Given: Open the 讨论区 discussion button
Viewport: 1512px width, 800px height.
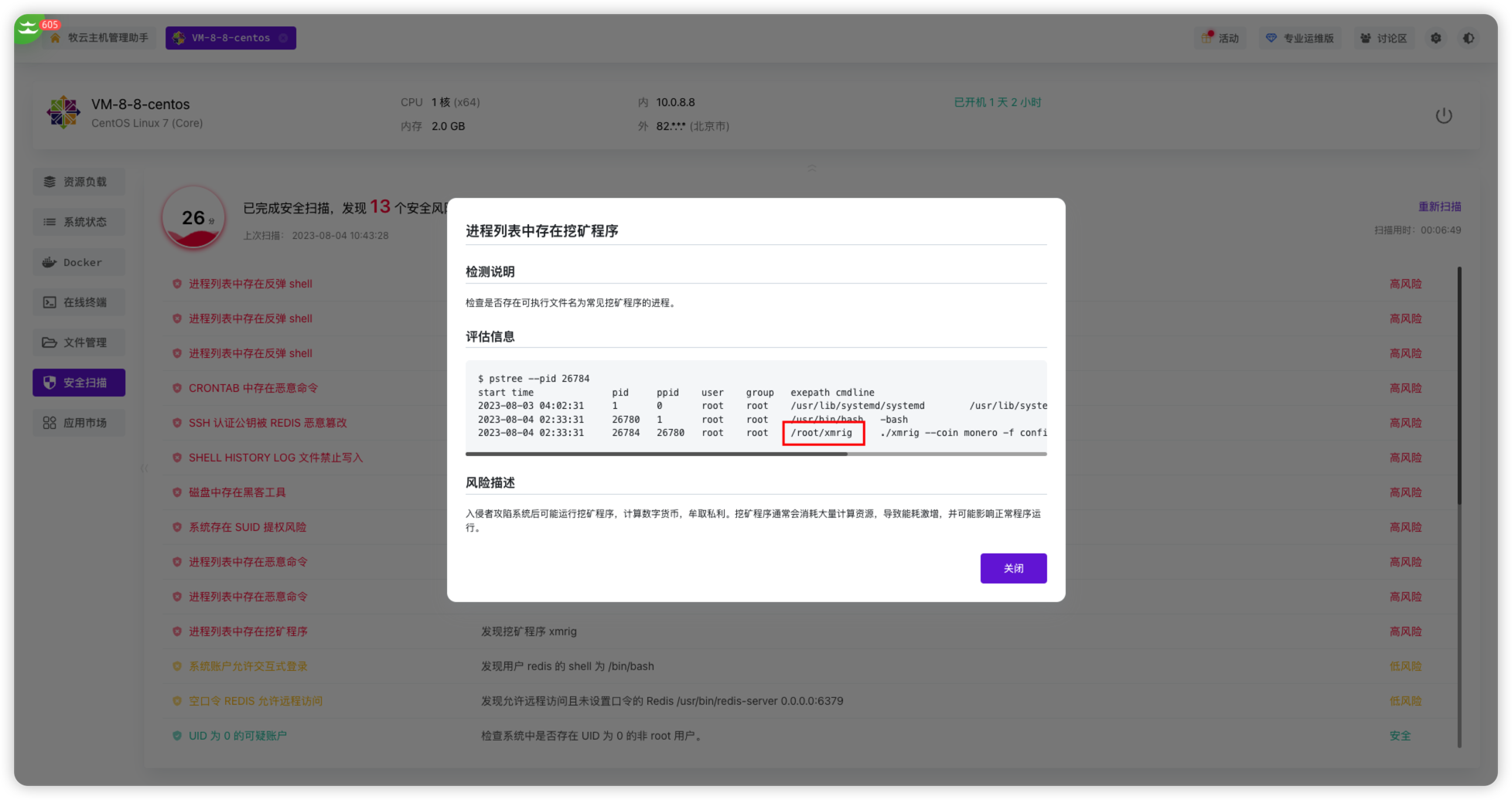Looking at the screenshot, I should click(1384, 38).
